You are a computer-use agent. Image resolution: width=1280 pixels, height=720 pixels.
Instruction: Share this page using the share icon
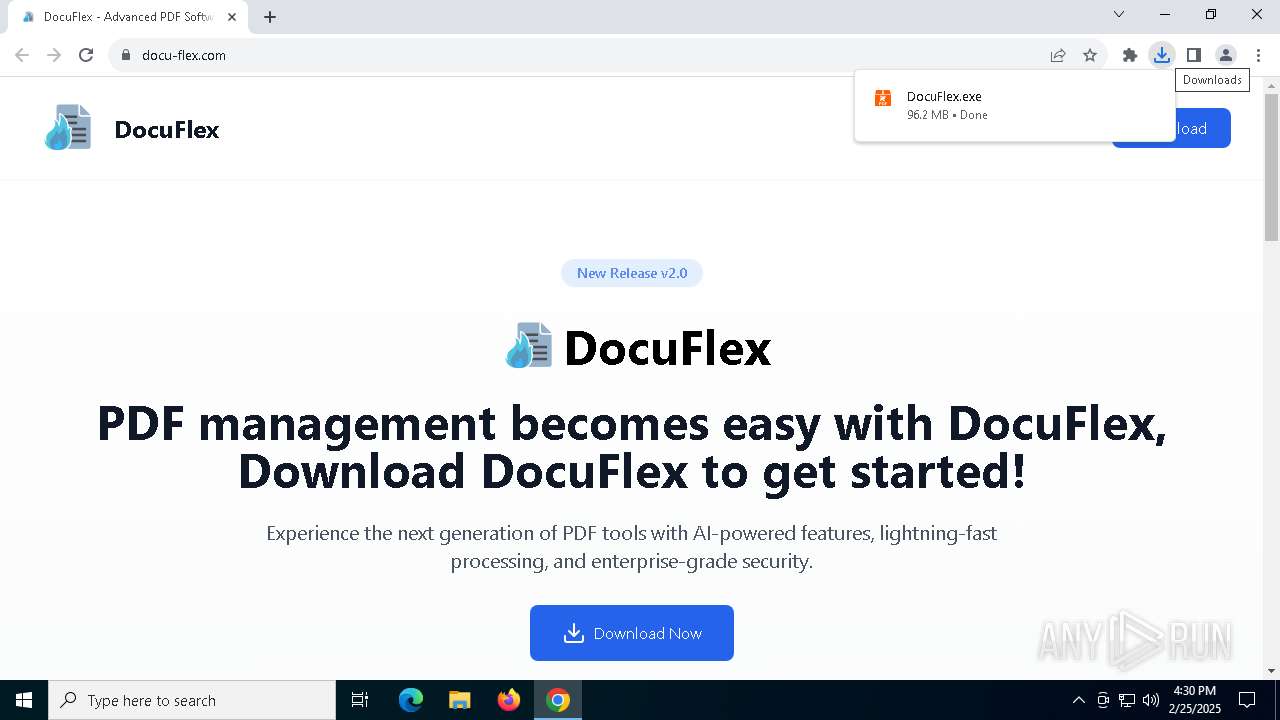pyautogui.click(x=1058, y=55)
